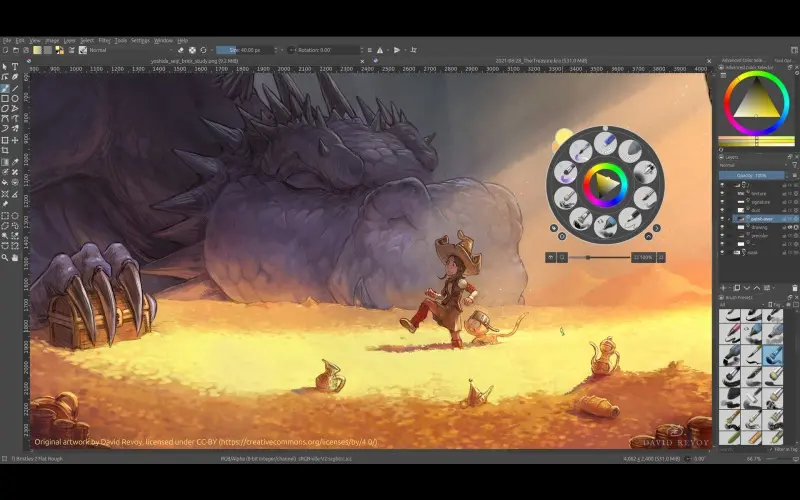Click the eraser mode icon in the toolbar
The height and width of the screenshot is (500, 800).
[x=180, y=49]
